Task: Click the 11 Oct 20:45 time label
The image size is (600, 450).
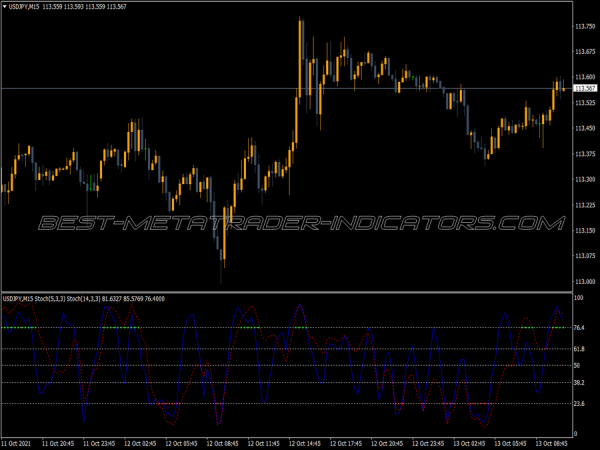Action: pyautogui.click(x=58, y=444)
